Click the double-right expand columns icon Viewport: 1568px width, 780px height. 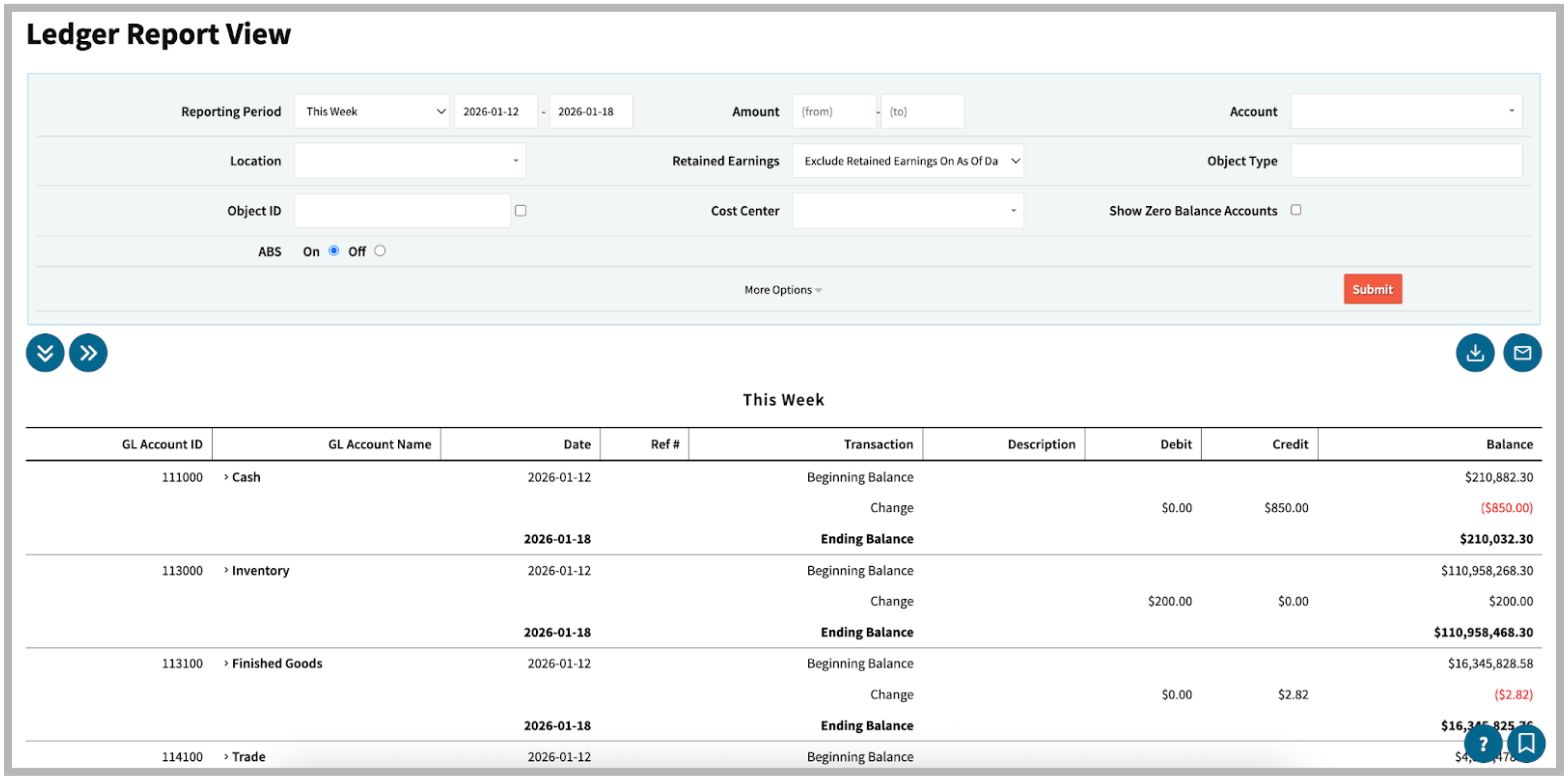pyautogui.click(x=88, y=353)
